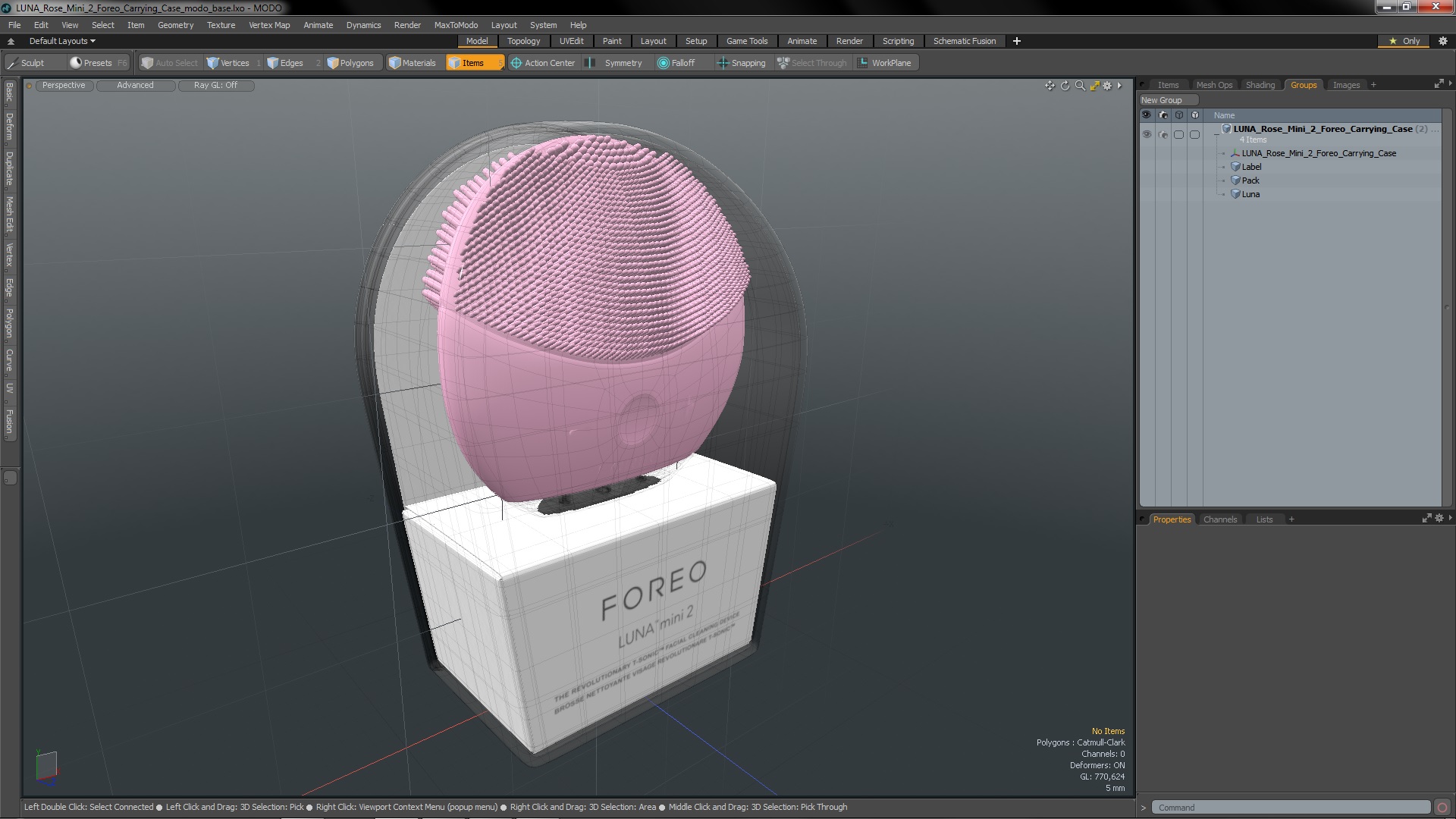Open the Advanced shading style dropdown
This screenshot has height=819, width=1456.
(x=135, y=85)
